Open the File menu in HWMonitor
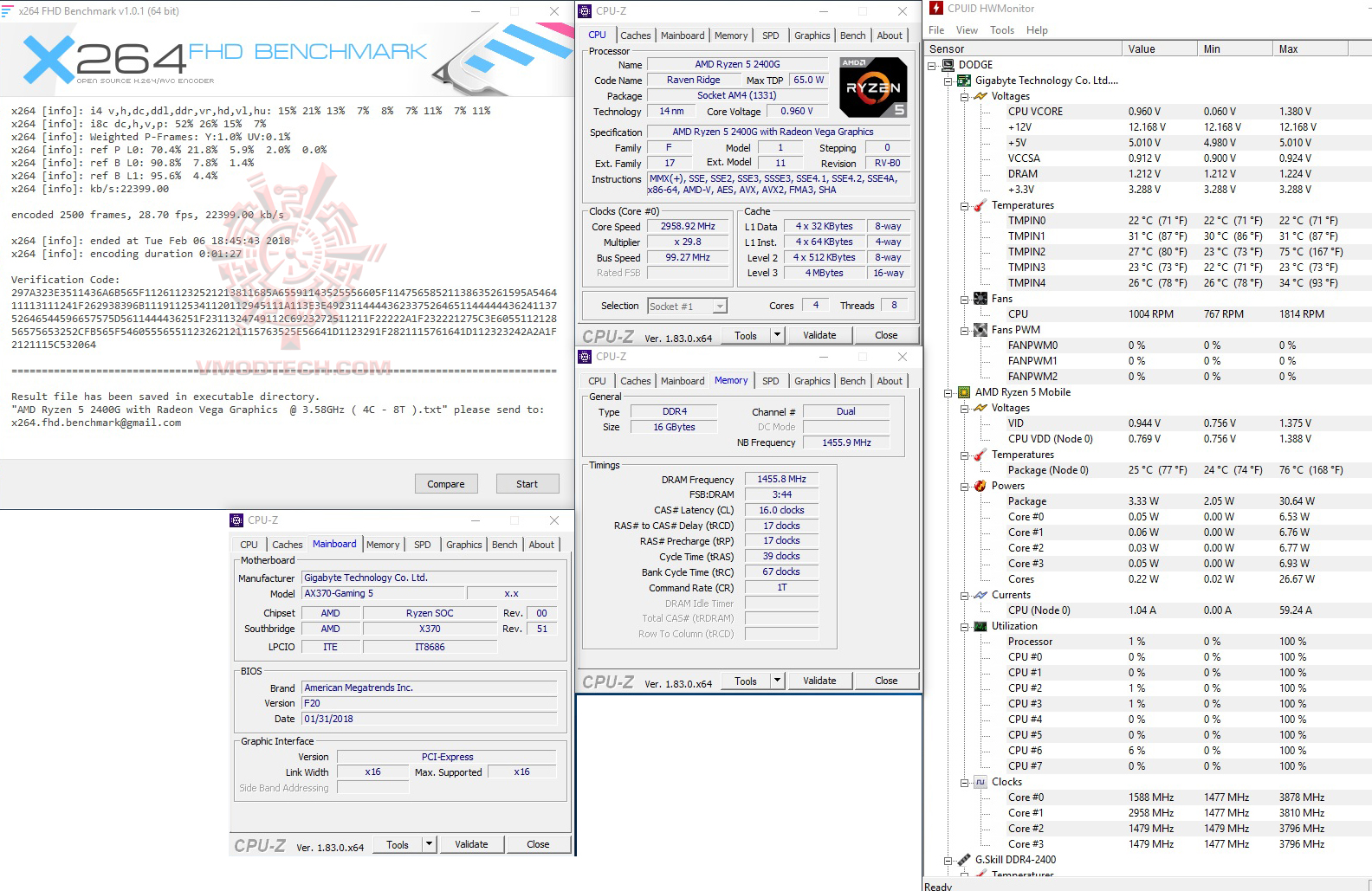The width and height of the screenshot is (1372, 891). point(936,30)
